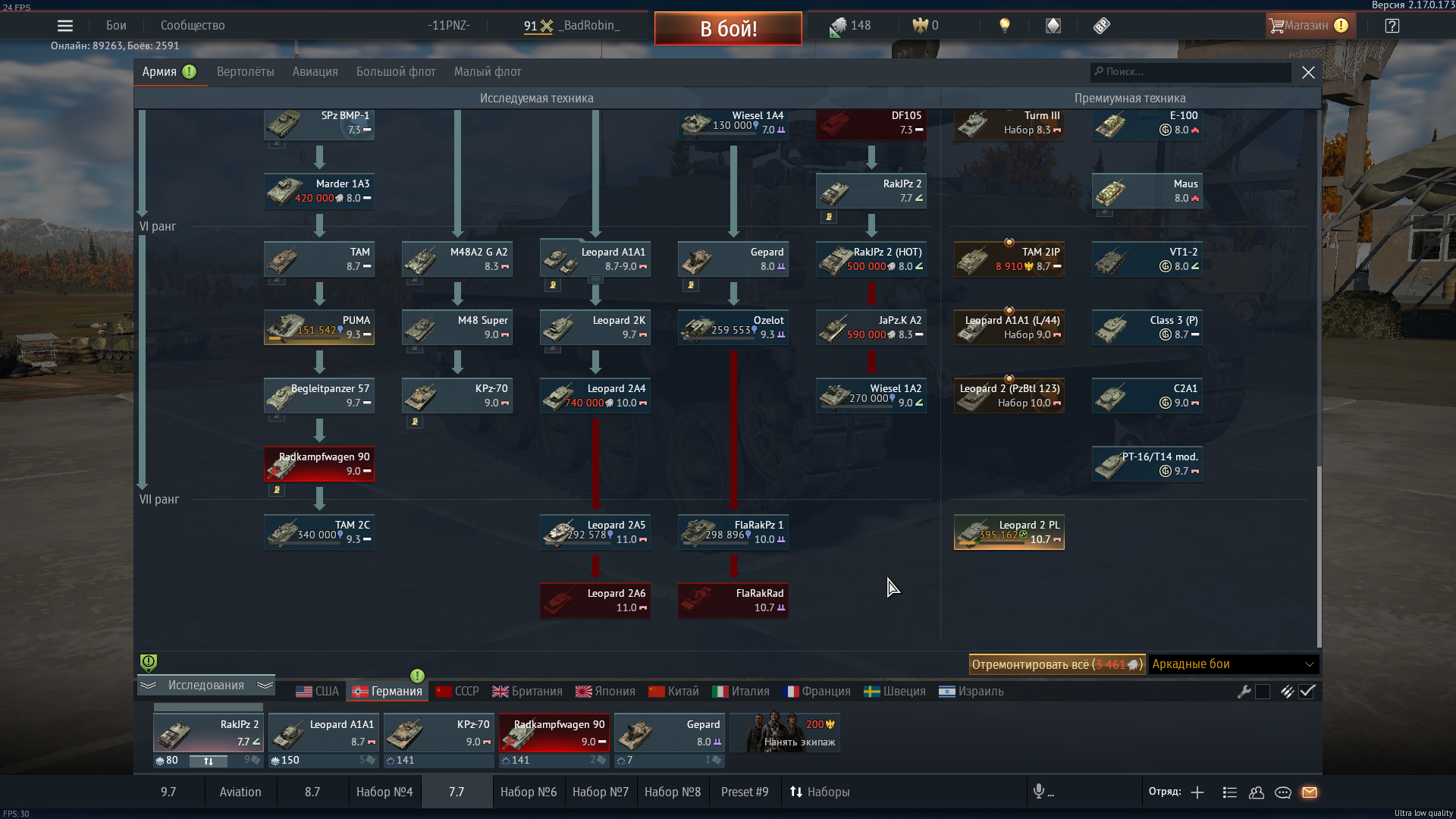Open the help question mark icon
Screen dimensions: 1456x819
click(1392, 26)
